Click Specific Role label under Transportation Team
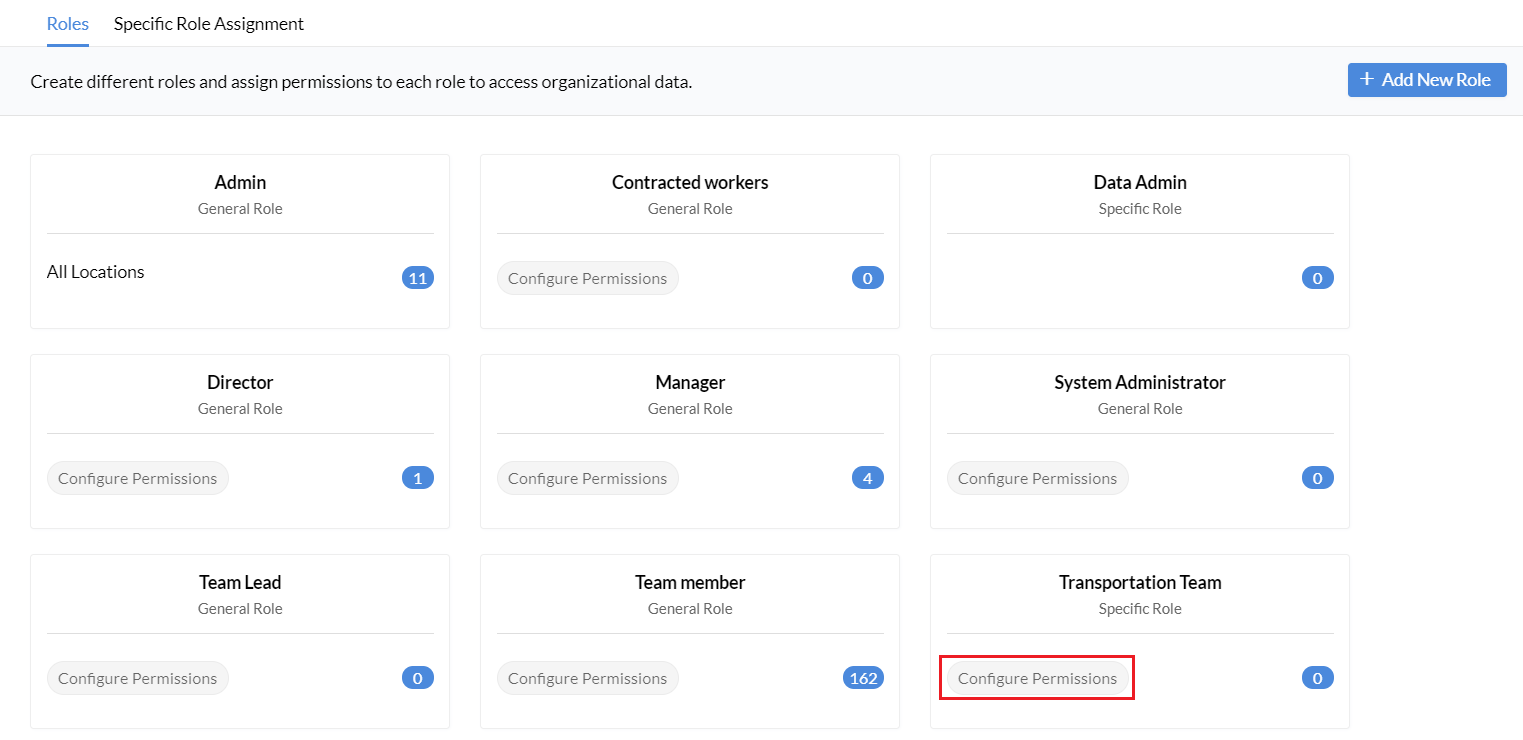Viewport: 1523px width, 740px height. [x=1140, y=609]
